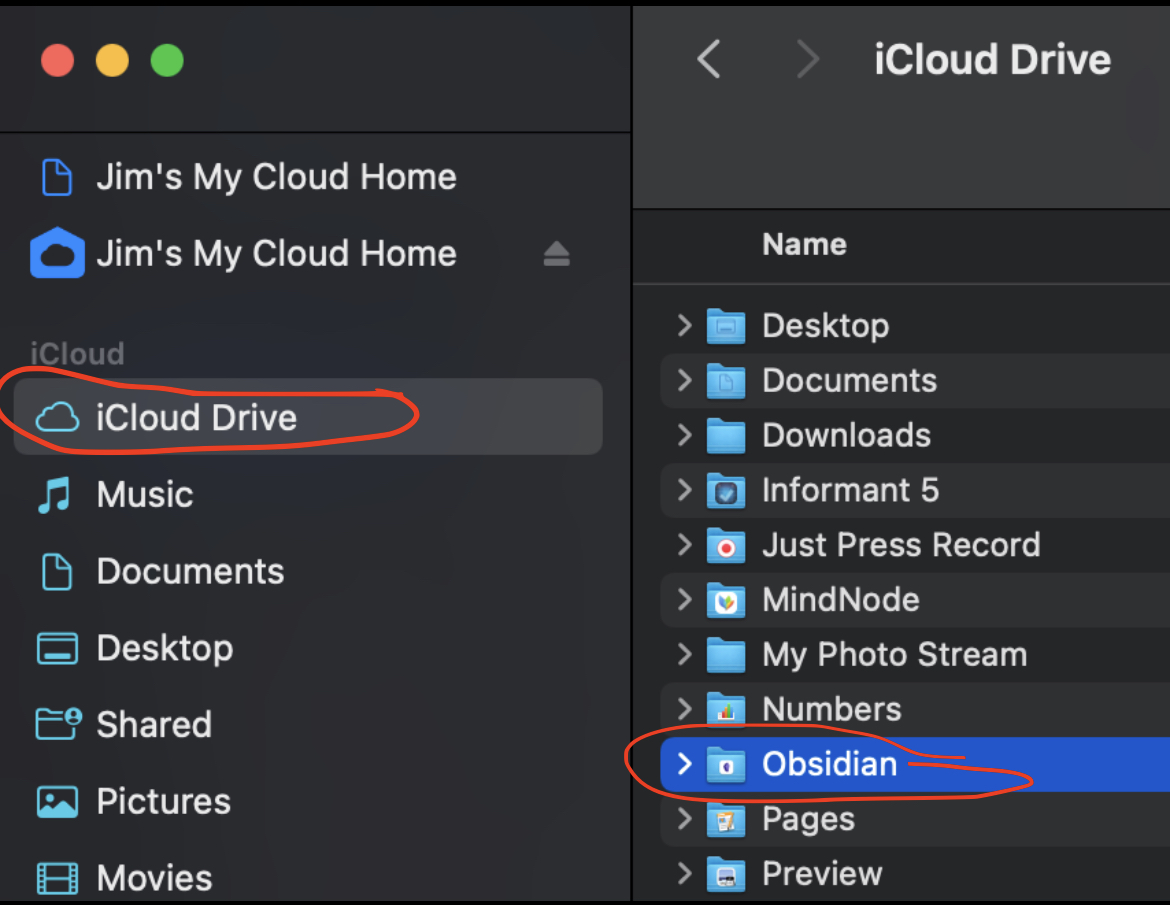Select the Numbers folder name
Viewport: 1170px width, 905px height.
coord(831,710)
